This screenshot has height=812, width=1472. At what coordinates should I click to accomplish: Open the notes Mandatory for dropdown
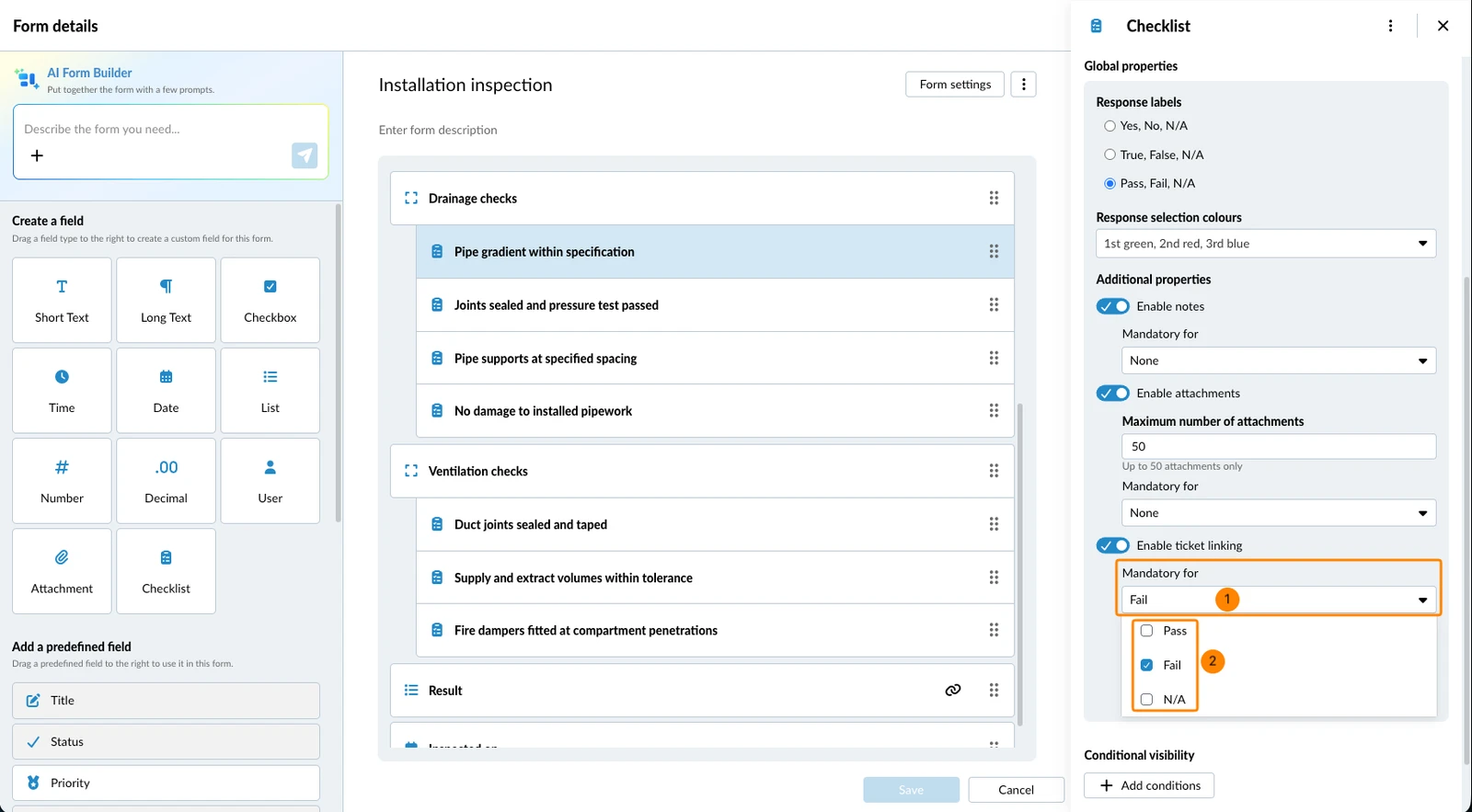click(x=1279, y=360)
